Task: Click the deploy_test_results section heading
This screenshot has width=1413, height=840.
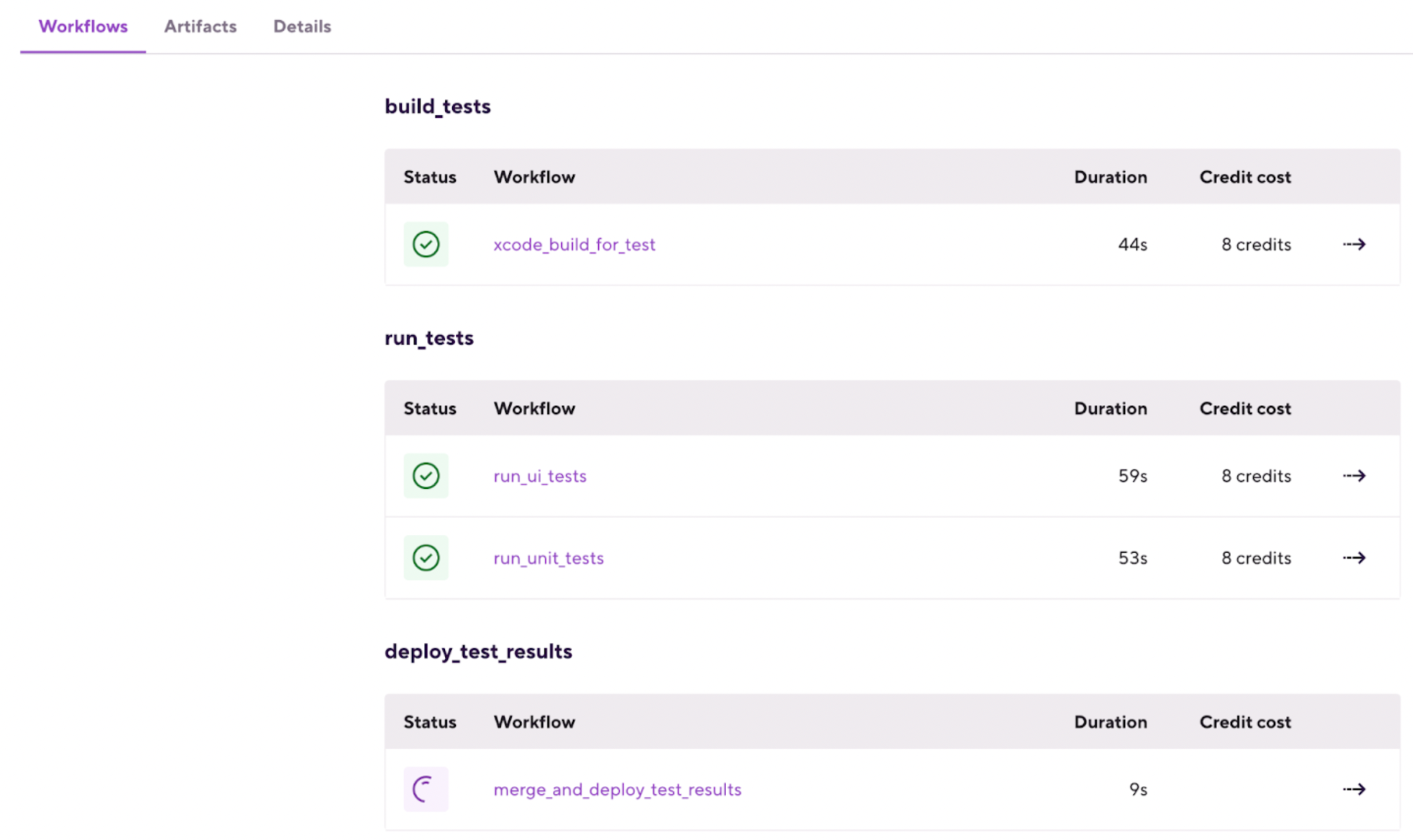Action: coord(478,651)
